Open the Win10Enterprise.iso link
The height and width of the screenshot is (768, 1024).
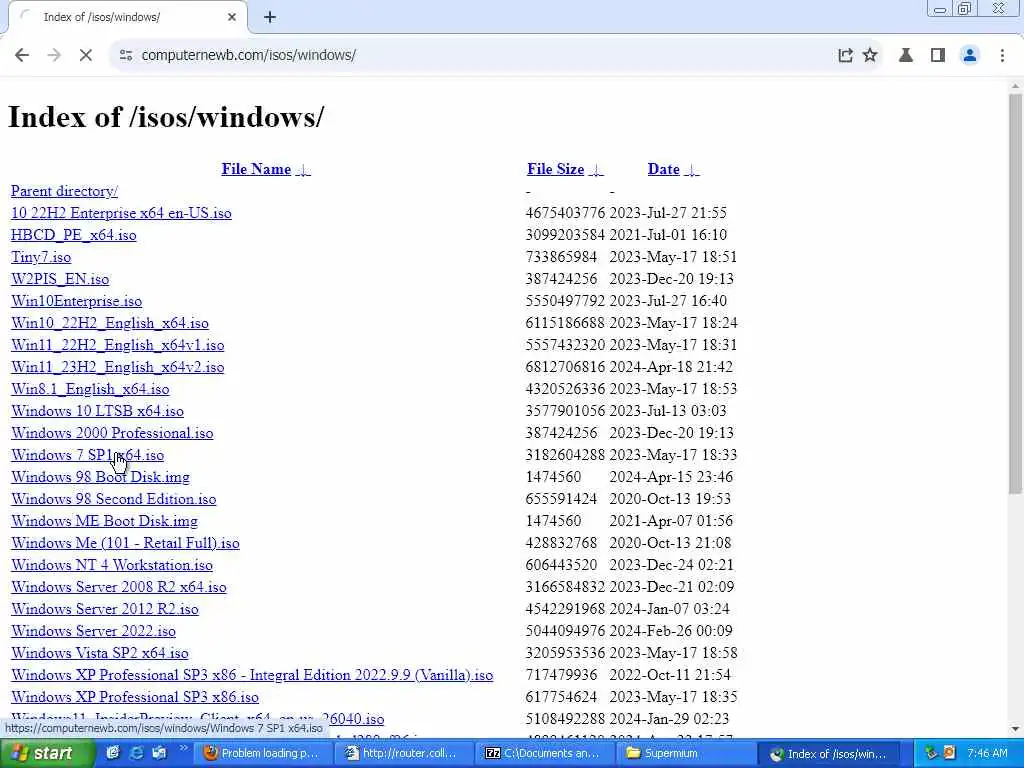(76, 301)
